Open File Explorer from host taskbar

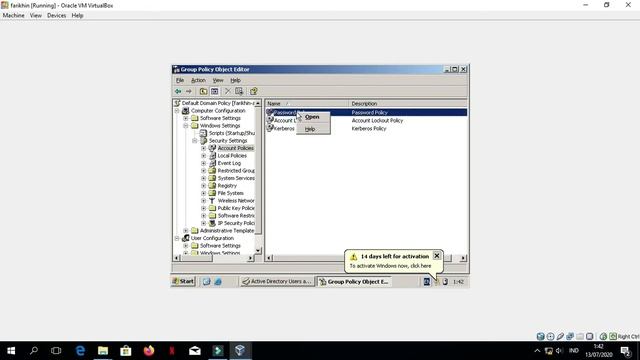pos(103,351)
